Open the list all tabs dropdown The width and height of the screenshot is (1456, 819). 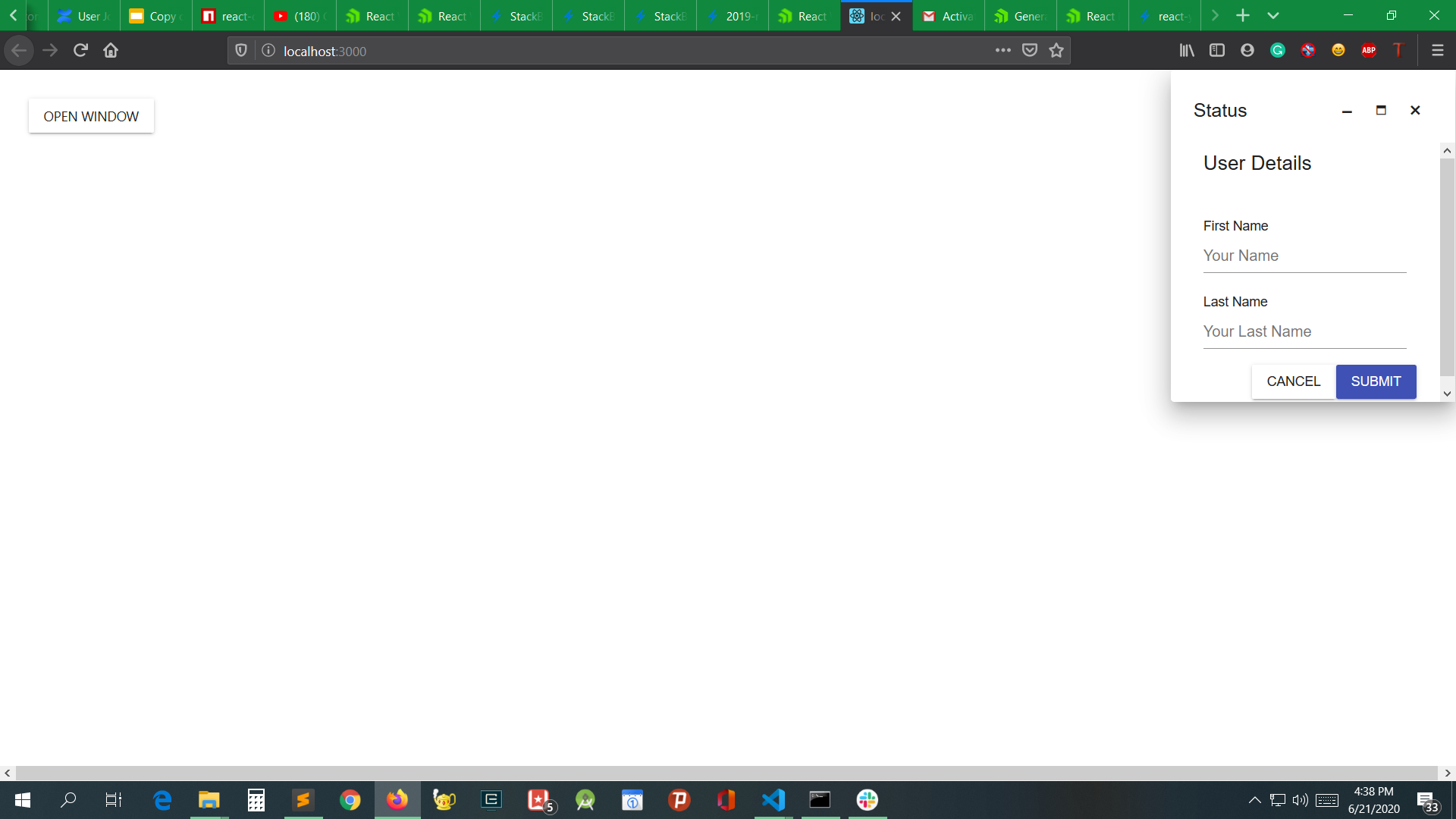click(1273, 16)
